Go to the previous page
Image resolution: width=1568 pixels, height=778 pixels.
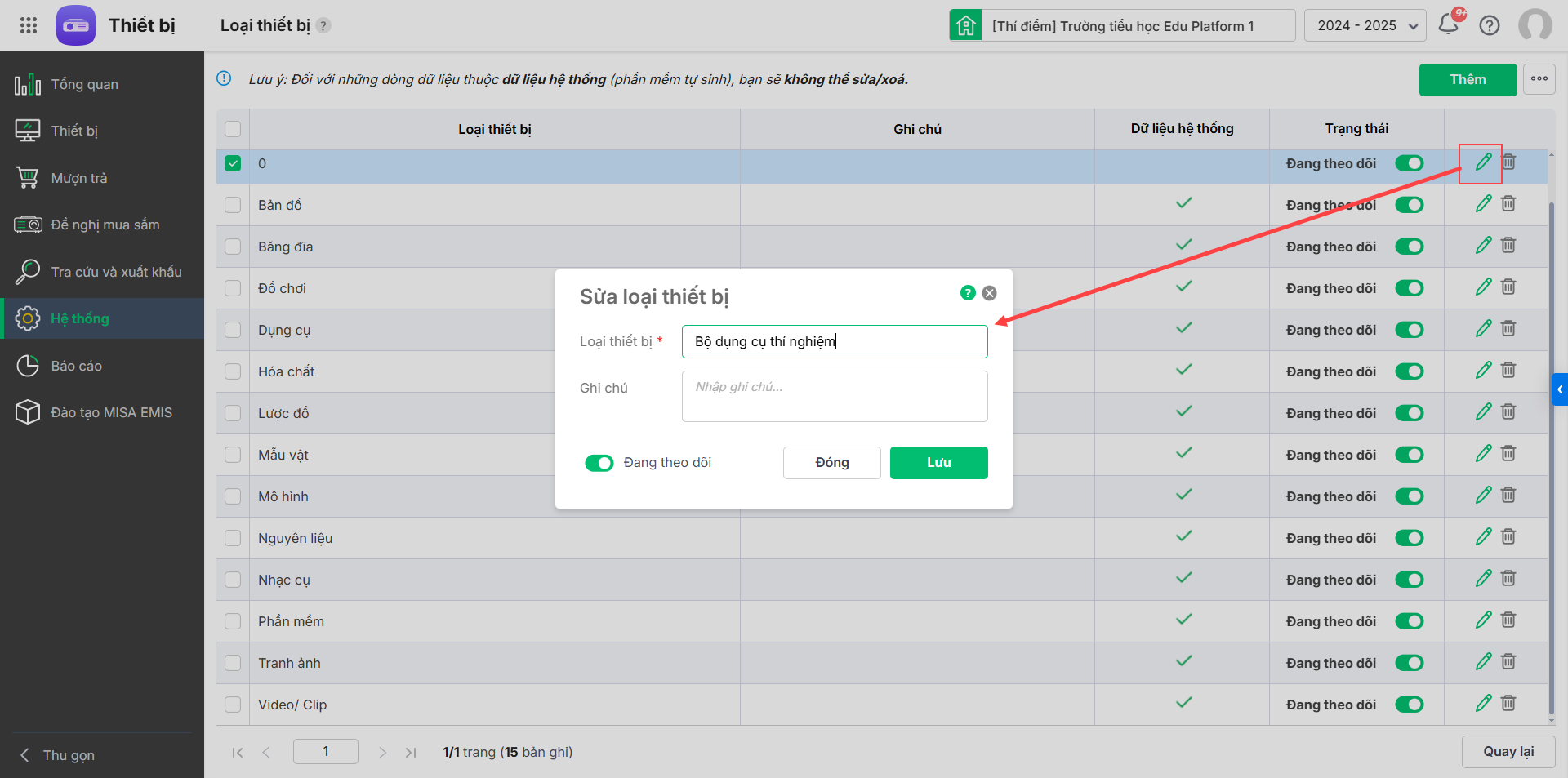(x=266, y=752)
